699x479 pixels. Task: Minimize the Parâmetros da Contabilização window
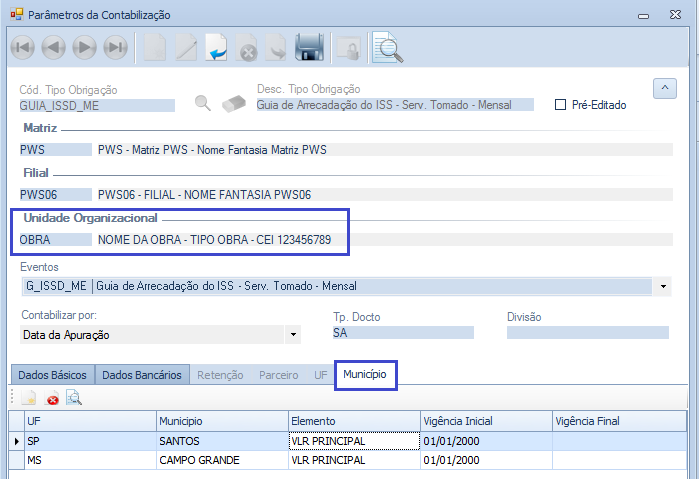coord(643,16)
